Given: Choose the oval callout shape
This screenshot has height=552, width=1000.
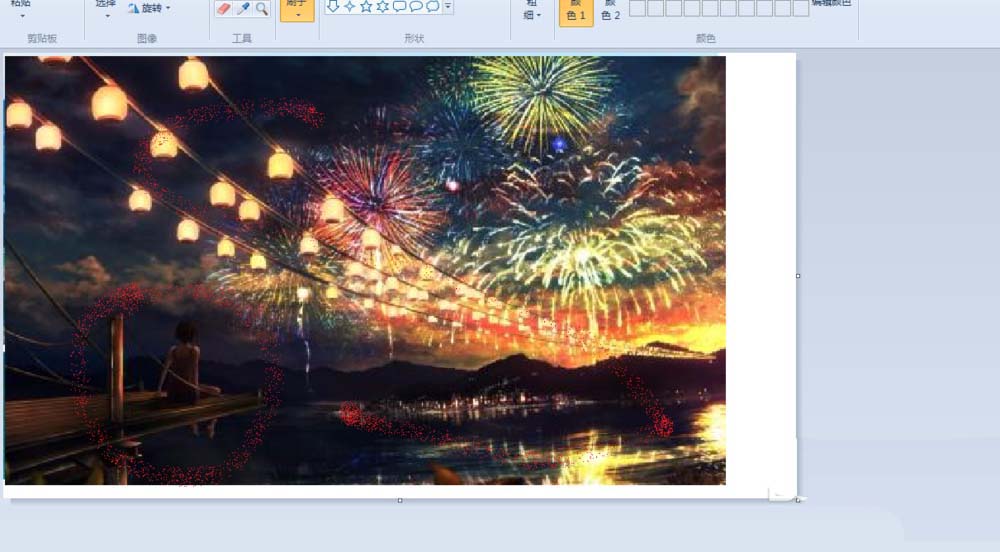Looking at the screenshot, I should point(416,6).
